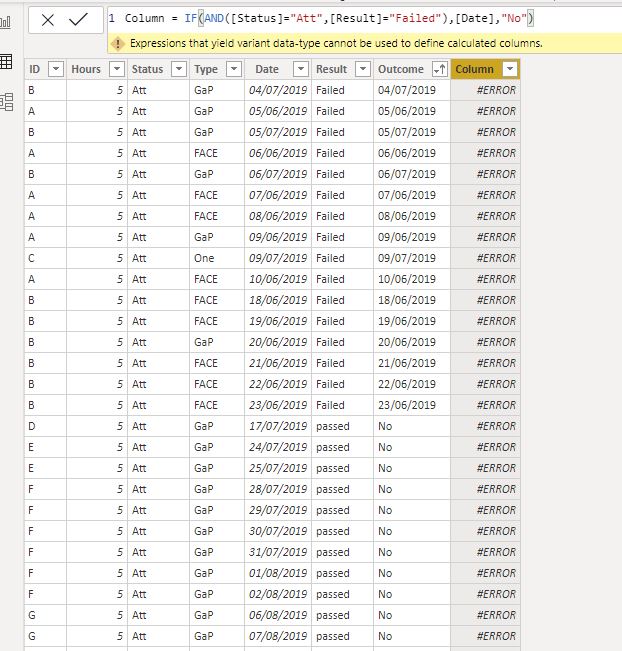Click the warning icon in the error bar

[x=118, y=43]
